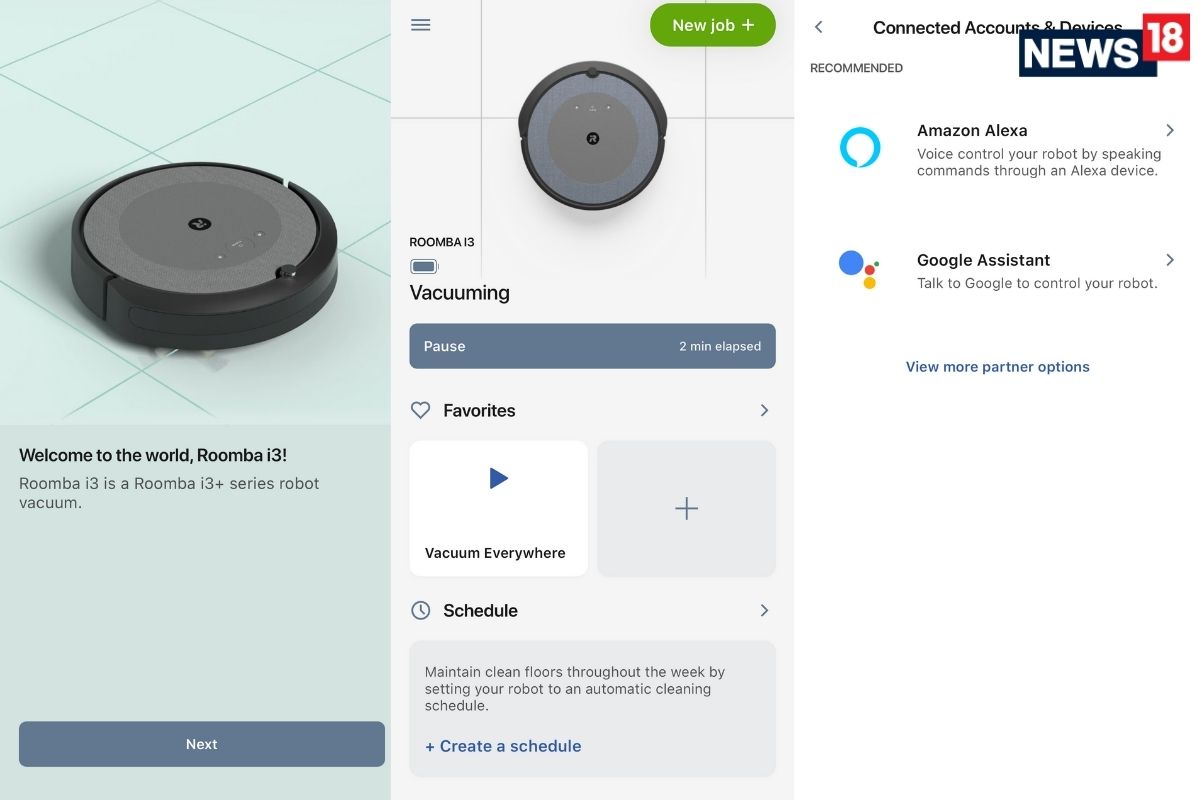Open Google Assistant settings chevron
This screenshot has width=1200, height=800.
pyautogui.click(x=1169, y=260)
